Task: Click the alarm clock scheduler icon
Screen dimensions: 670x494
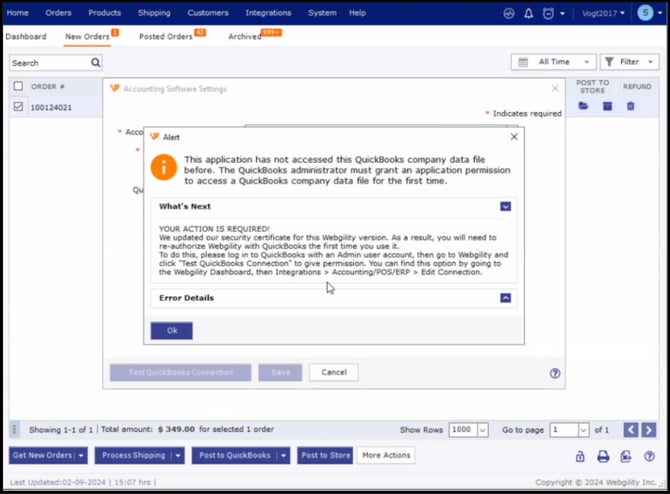Action: coord(548,13)
